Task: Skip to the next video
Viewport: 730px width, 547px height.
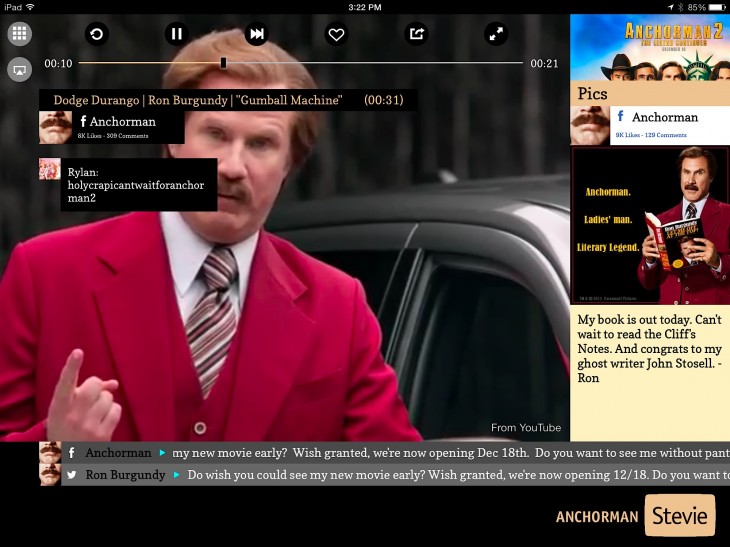Action: coord(257,34)
